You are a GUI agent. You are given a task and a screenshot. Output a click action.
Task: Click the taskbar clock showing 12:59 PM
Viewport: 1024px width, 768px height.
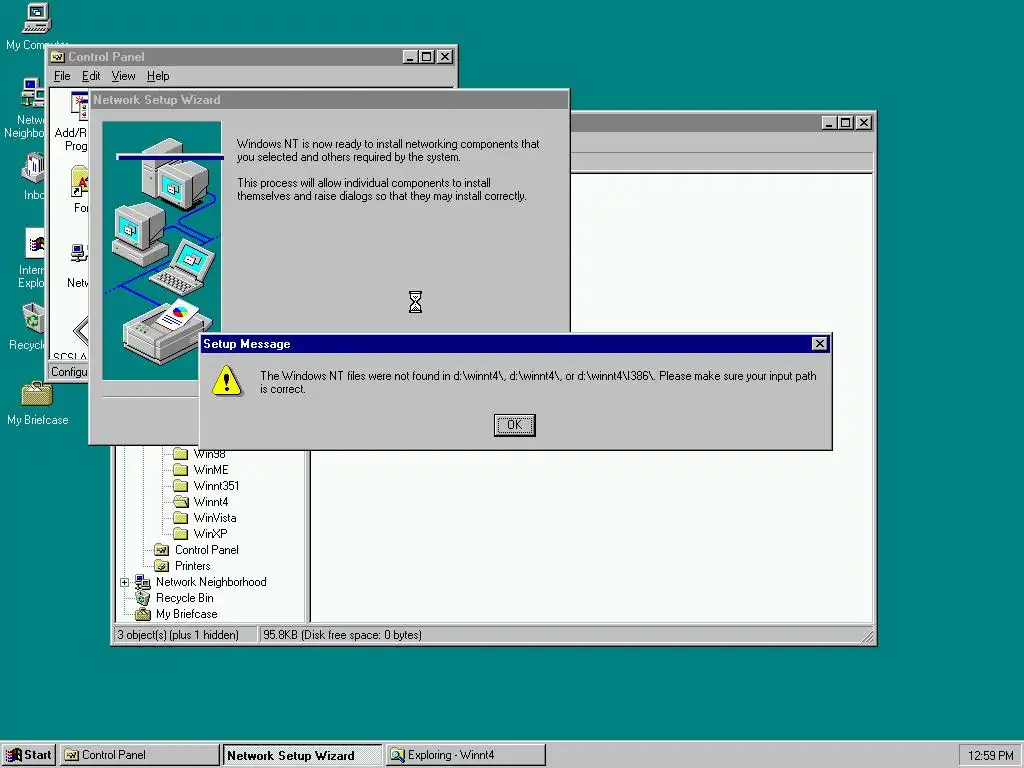tap(990, 756)
